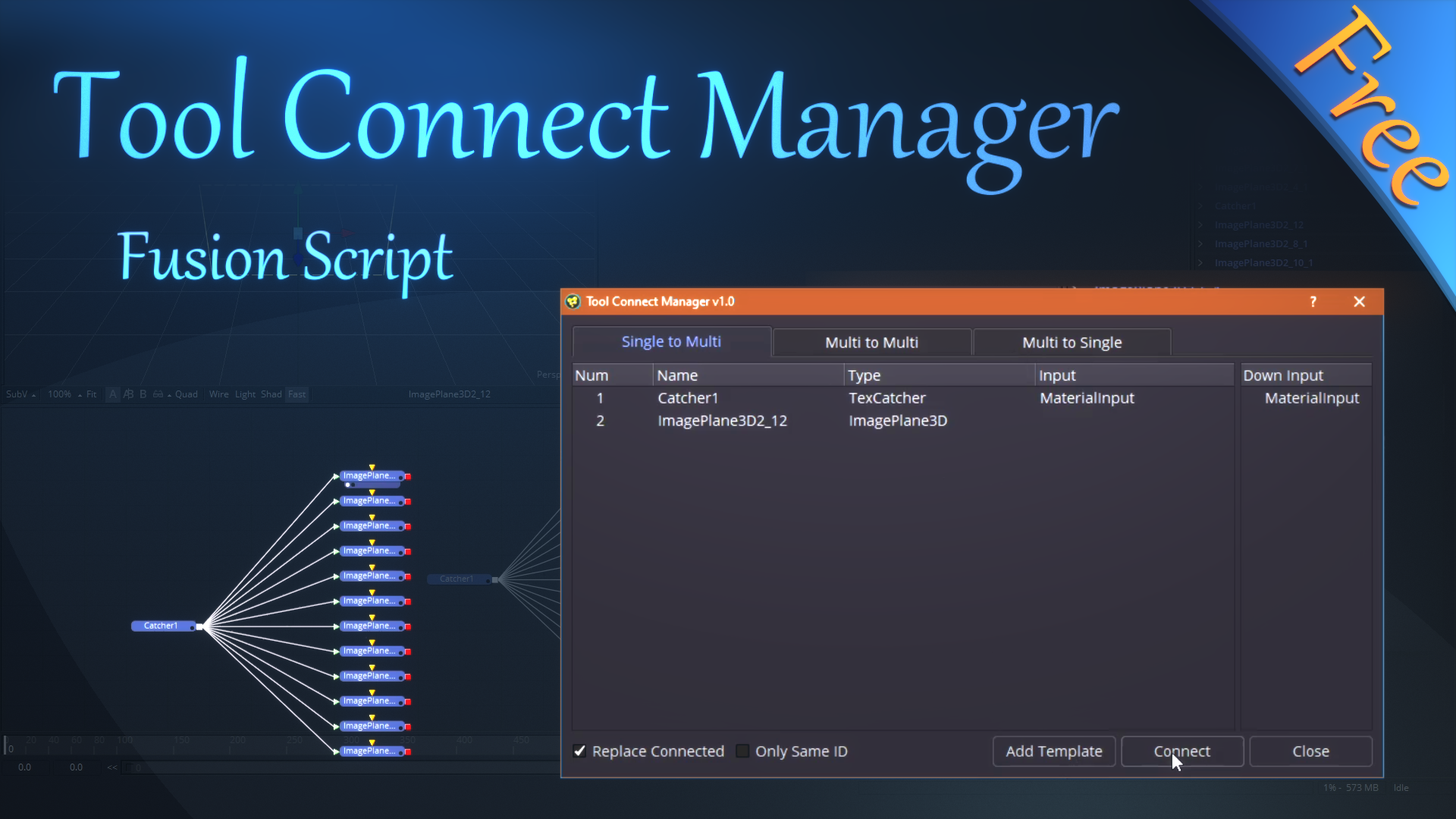The width and height of the screenshot is (1456, 819).
Task: Select buffer A in the viewer toolbar
Action: pos(112,394)
